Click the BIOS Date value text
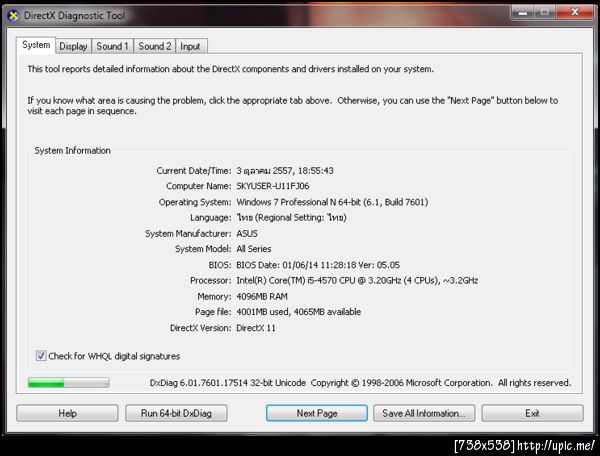The image size is (600, 456). 318,265
